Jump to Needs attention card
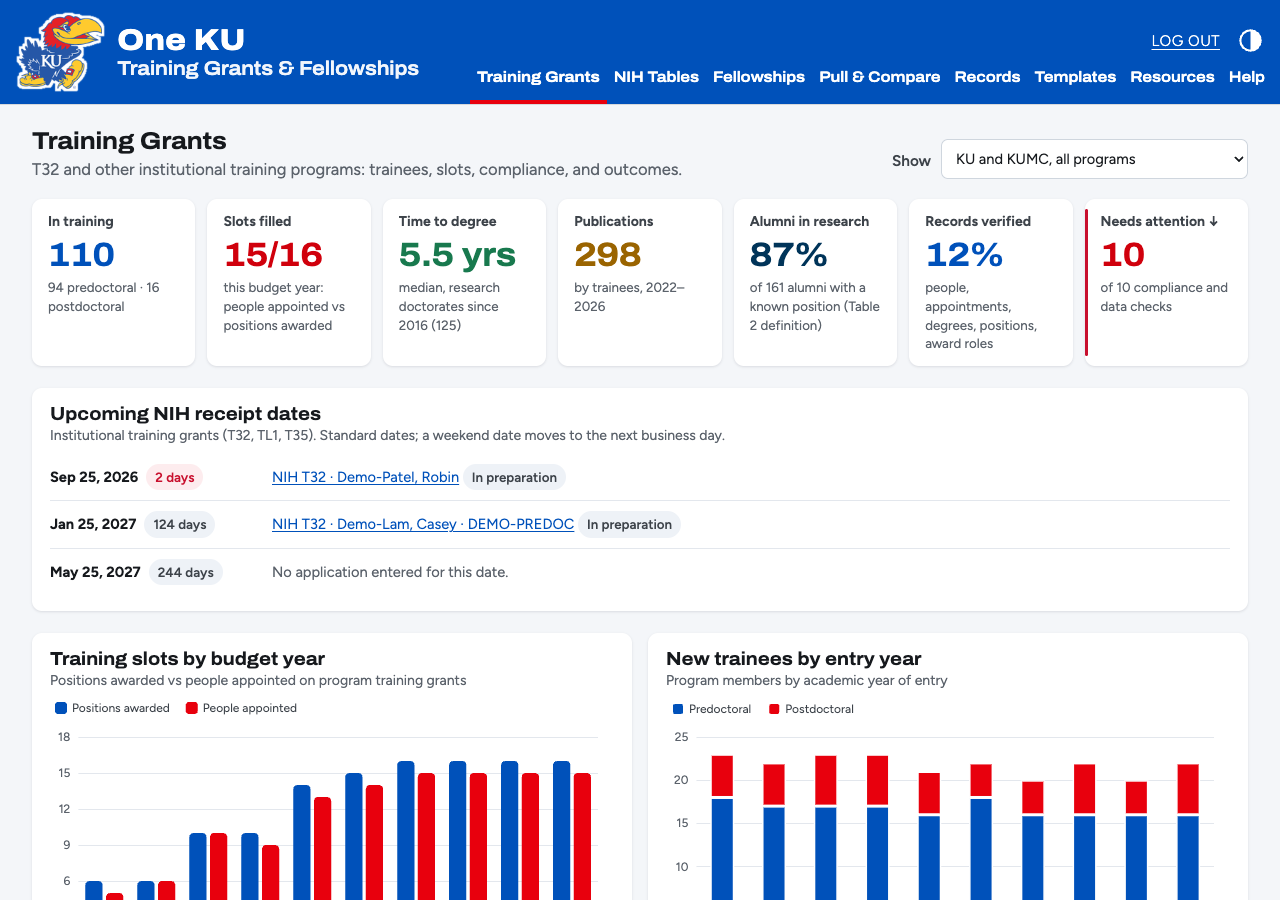This screenshot has width=1280, height=900. tap(1166, 282)
